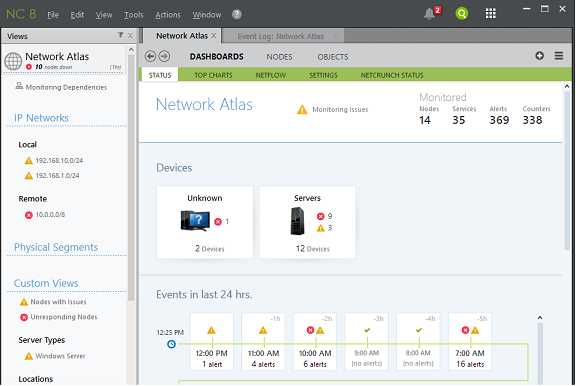Open the NETFLOW tab
Viewport: 576px width, 386px height.
point(270,75)
